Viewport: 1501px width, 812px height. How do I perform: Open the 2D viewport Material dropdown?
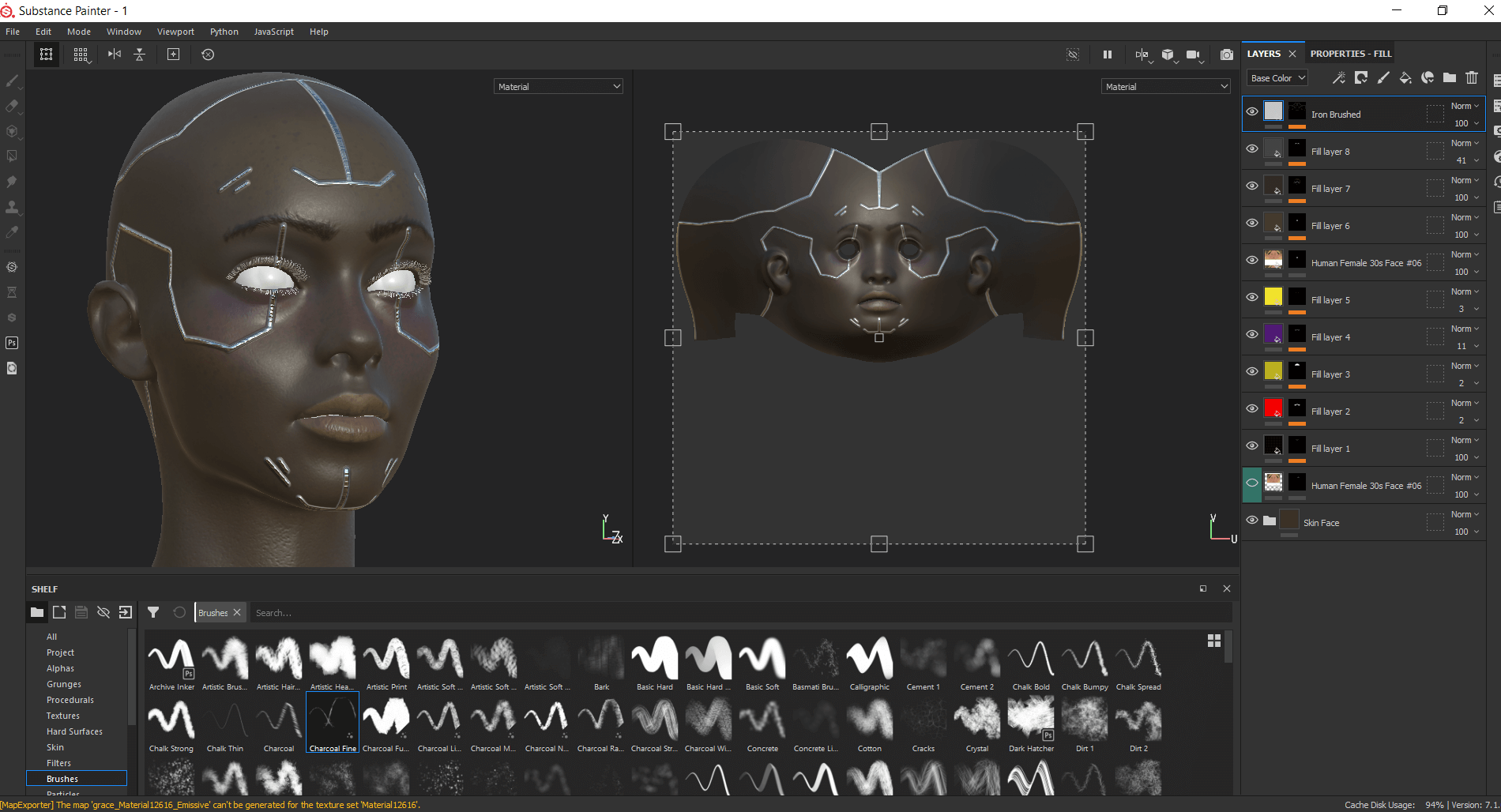tap(1166, 86)
